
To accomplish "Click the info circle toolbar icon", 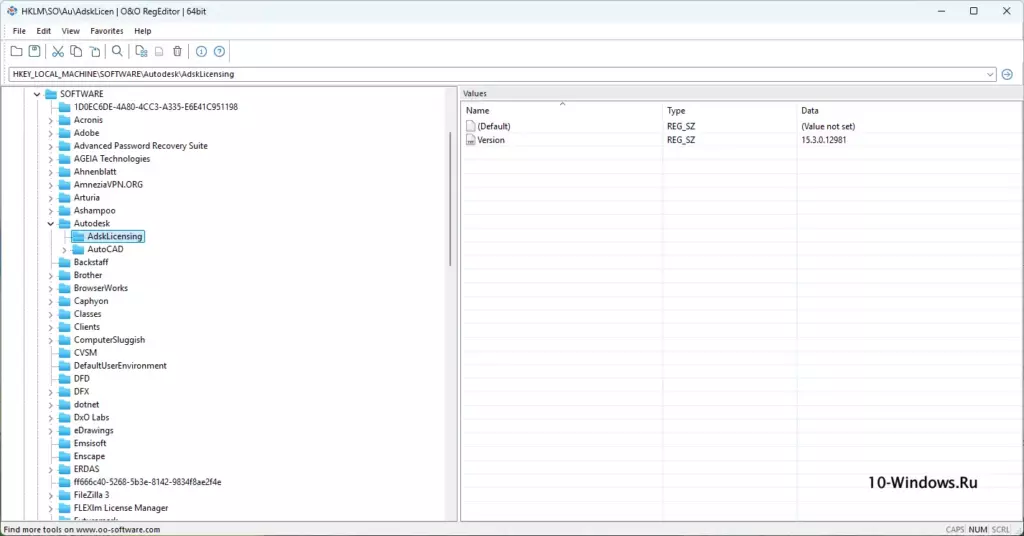I will 201,52.
